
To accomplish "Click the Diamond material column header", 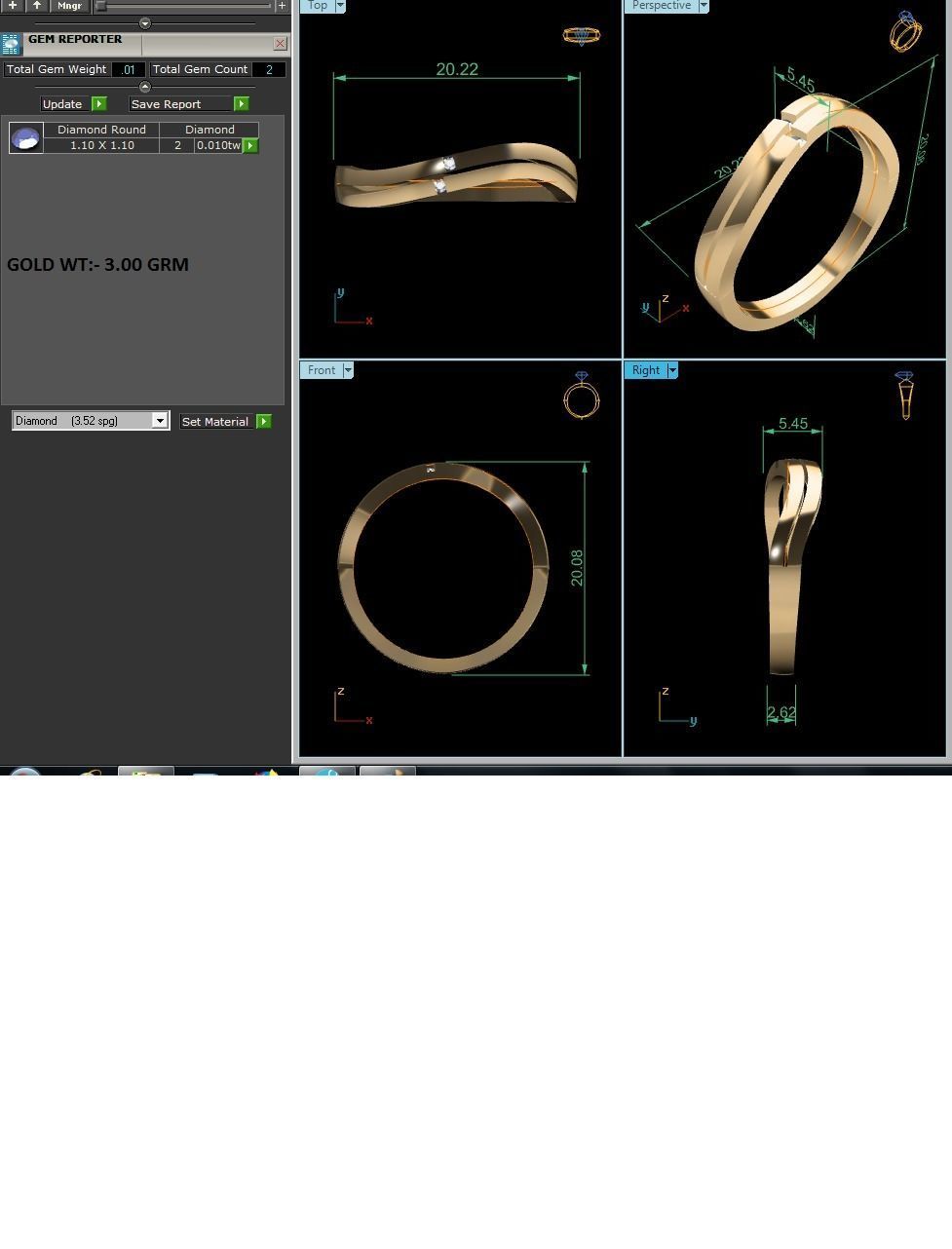I will tap(209, 130).
